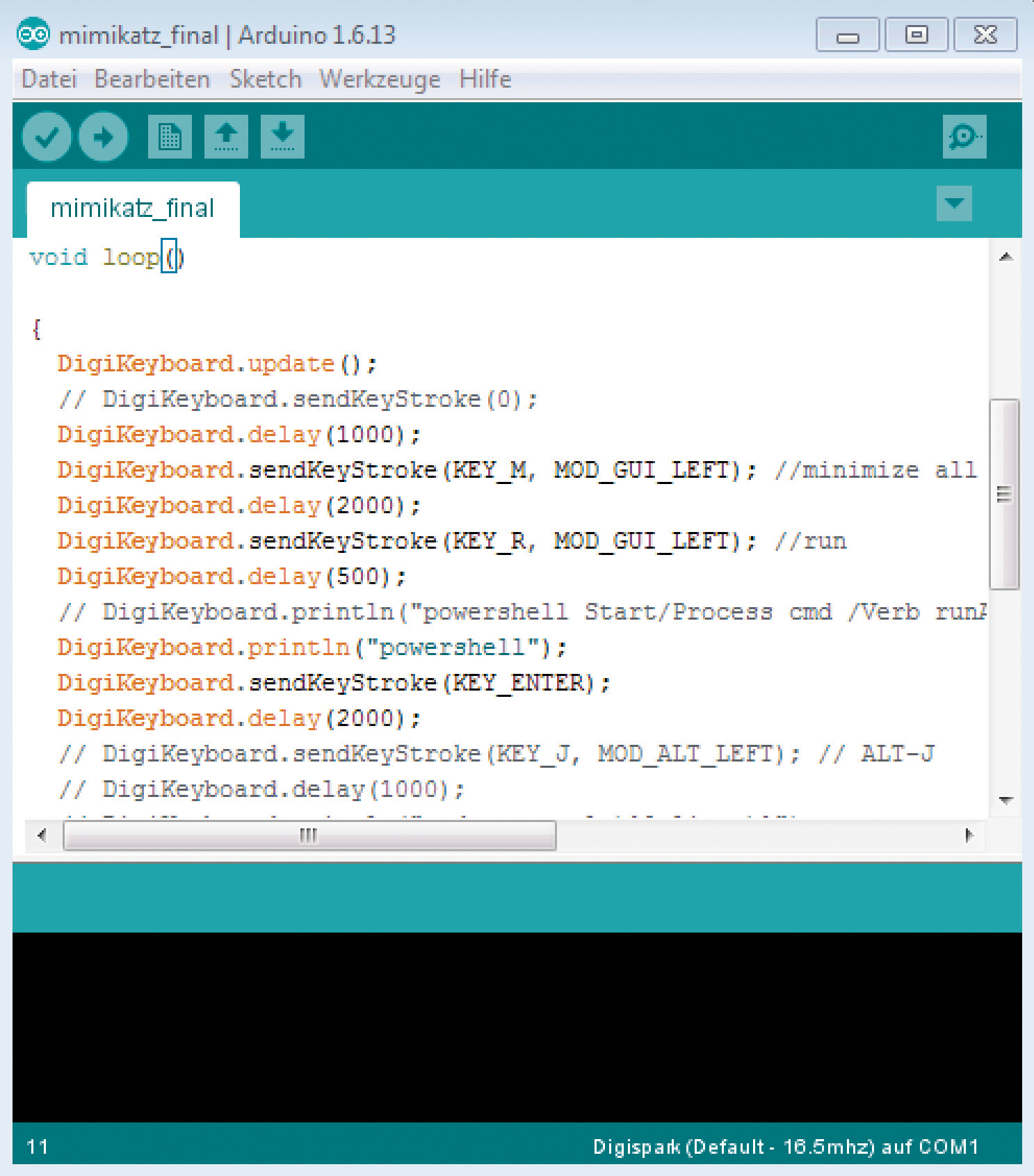
Task: Click the 'println("powershell");' line
Action: 312,647
